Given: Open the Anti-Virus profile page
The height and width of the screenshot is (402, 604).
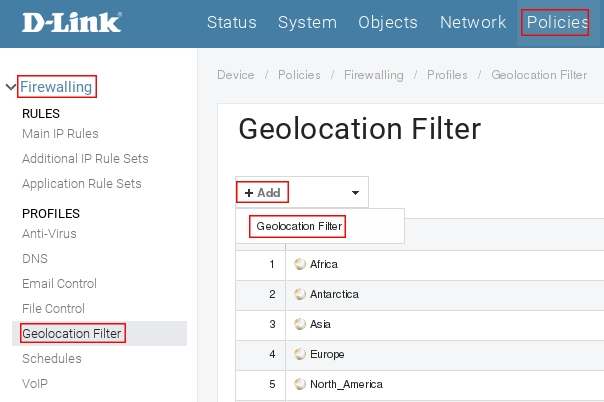Looking at the screenshot, I should point(49,233).
